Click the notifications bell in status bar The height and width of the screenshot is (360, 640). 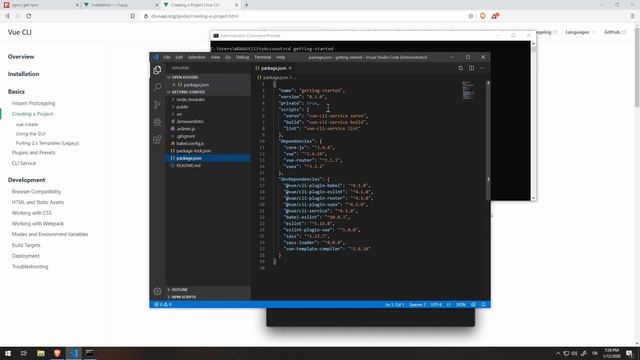click(484, 304)
